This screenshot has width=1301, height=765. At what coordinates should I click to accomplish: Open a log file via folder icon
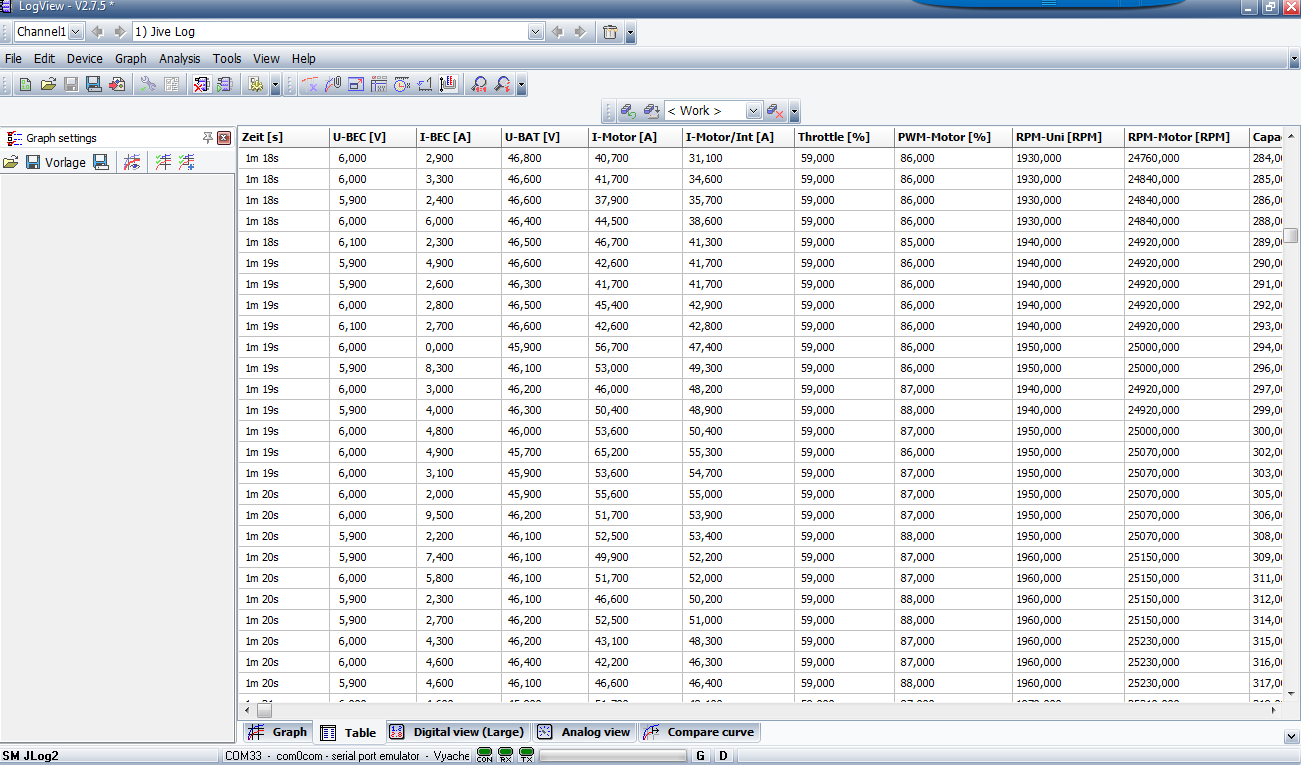48,85
